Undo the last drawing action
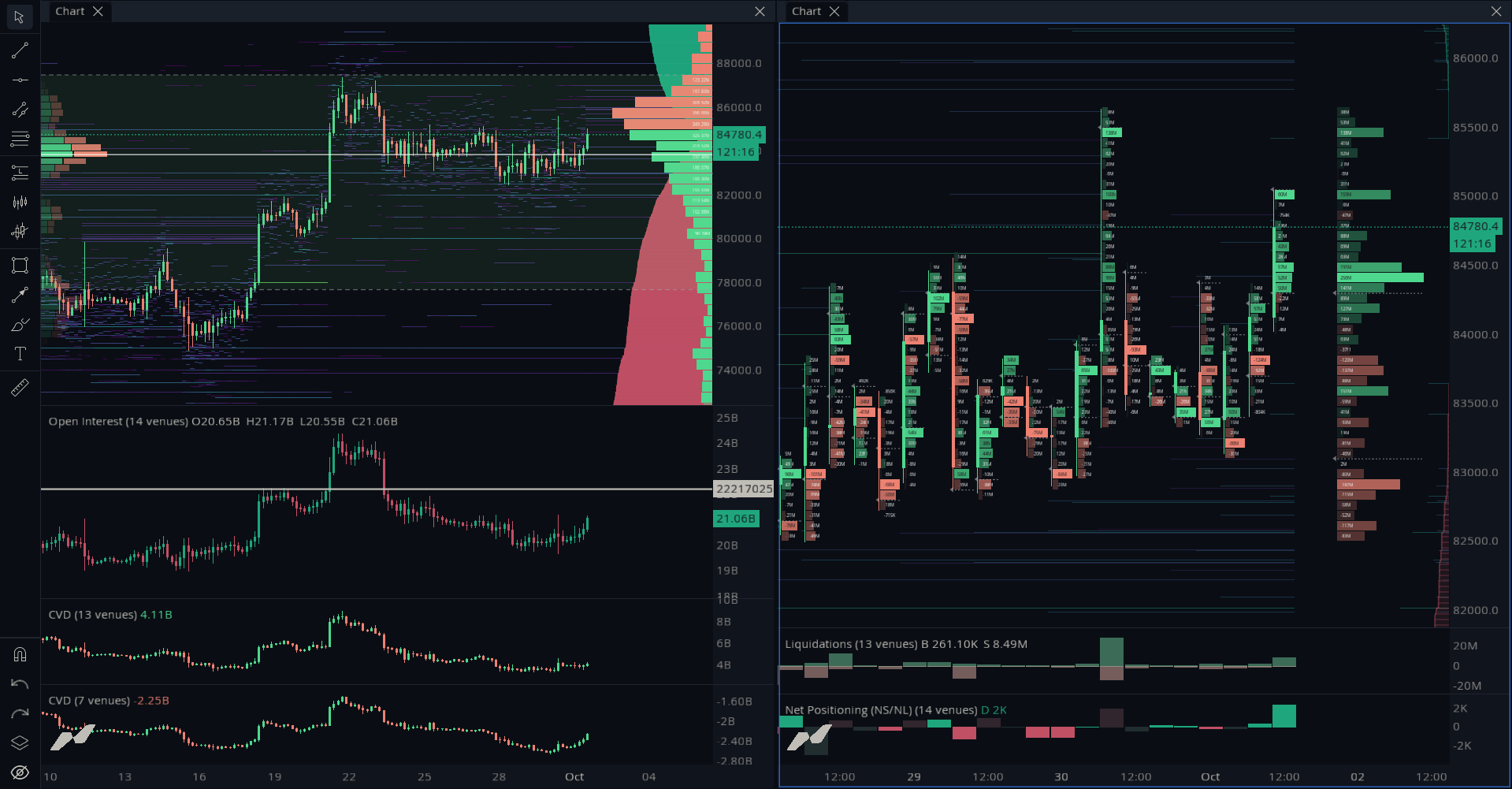Image resolution: width=1512 pixels, height=789 pixels. pyautogui.click(x=20, y=684)
